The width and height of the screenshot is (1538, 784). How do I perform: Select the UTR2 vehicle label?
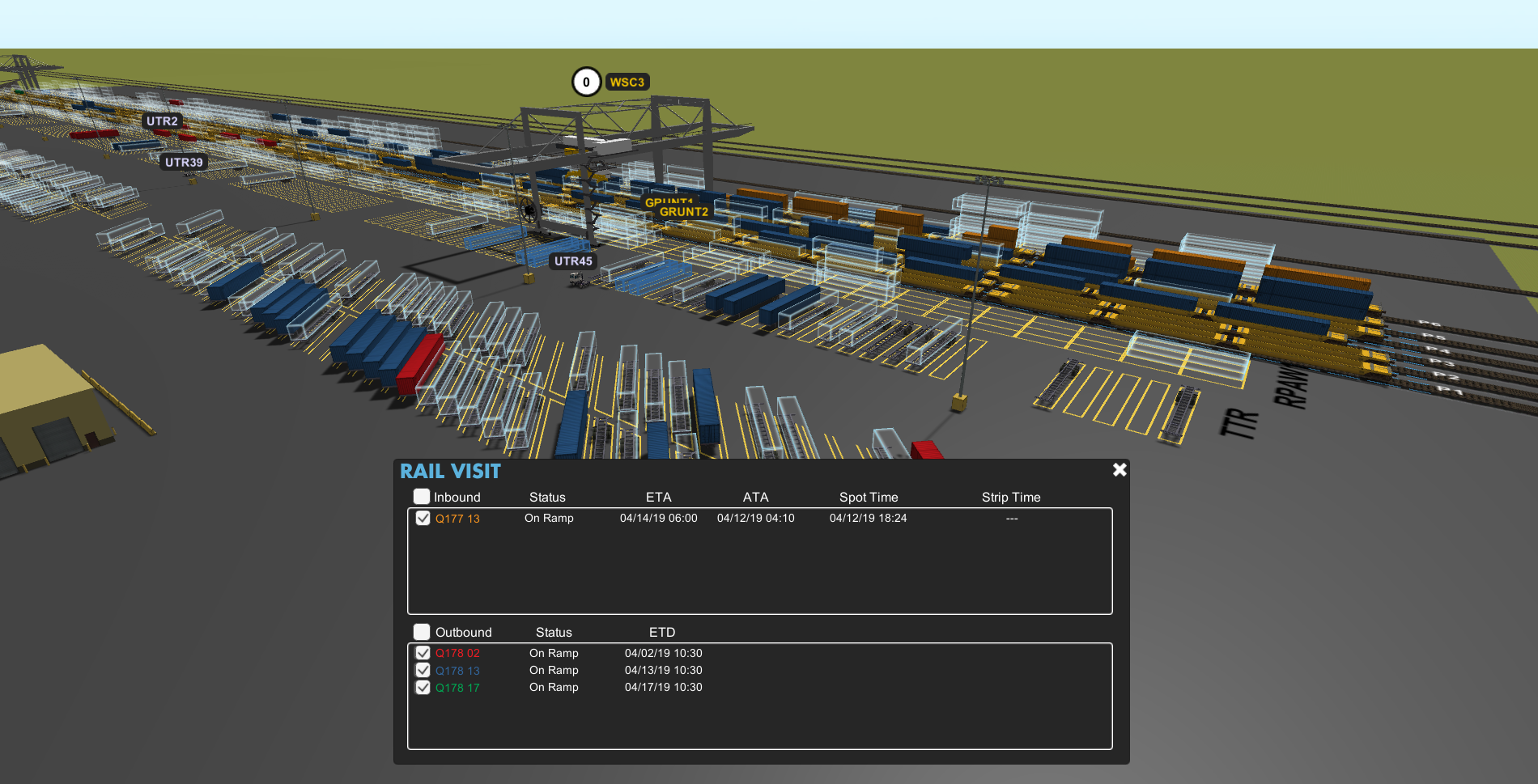tap(162, 121)
